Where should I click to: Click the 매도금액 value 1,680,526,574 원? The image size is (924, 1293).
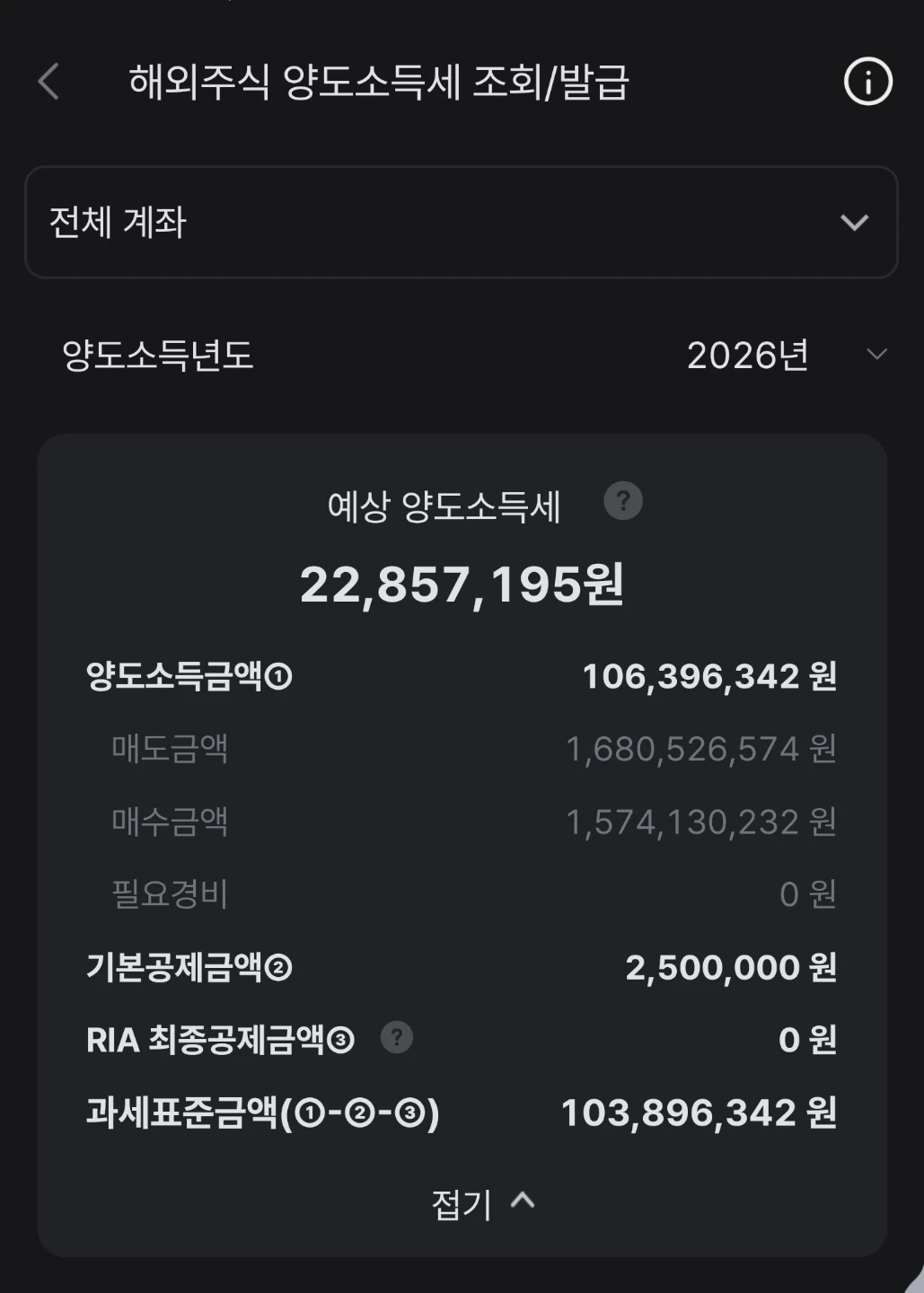(x=701, y=749)
